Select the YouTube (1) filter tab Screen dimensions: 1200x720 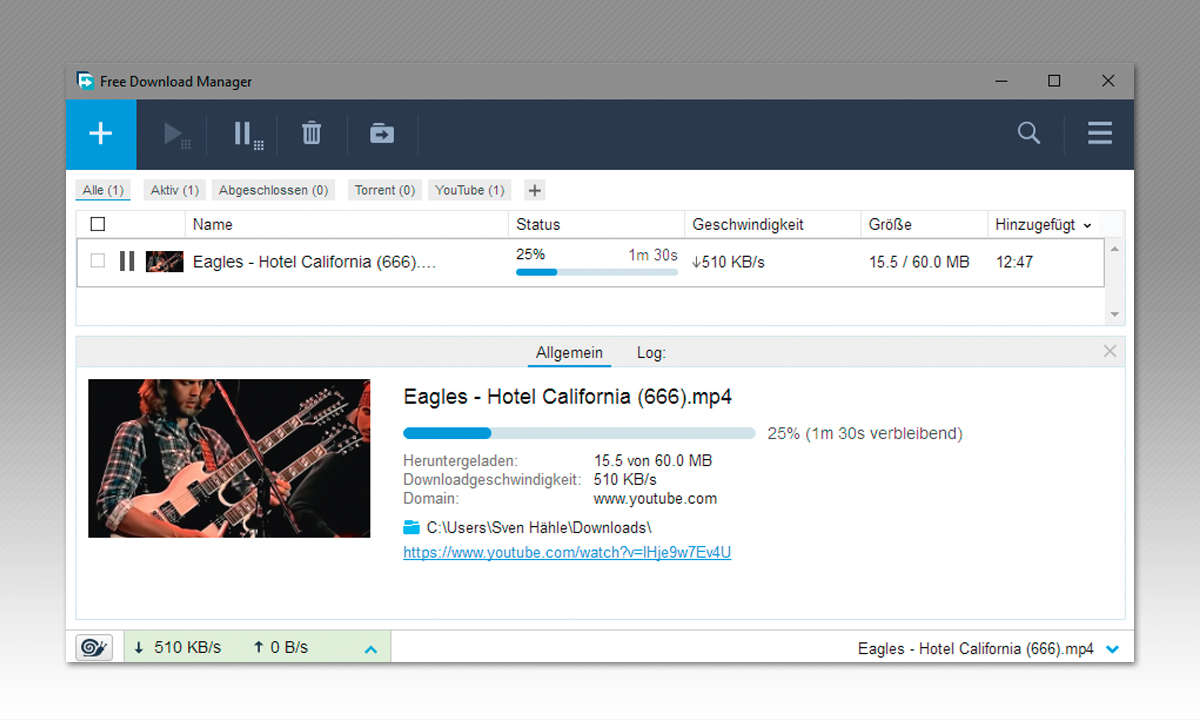point(470,190)
